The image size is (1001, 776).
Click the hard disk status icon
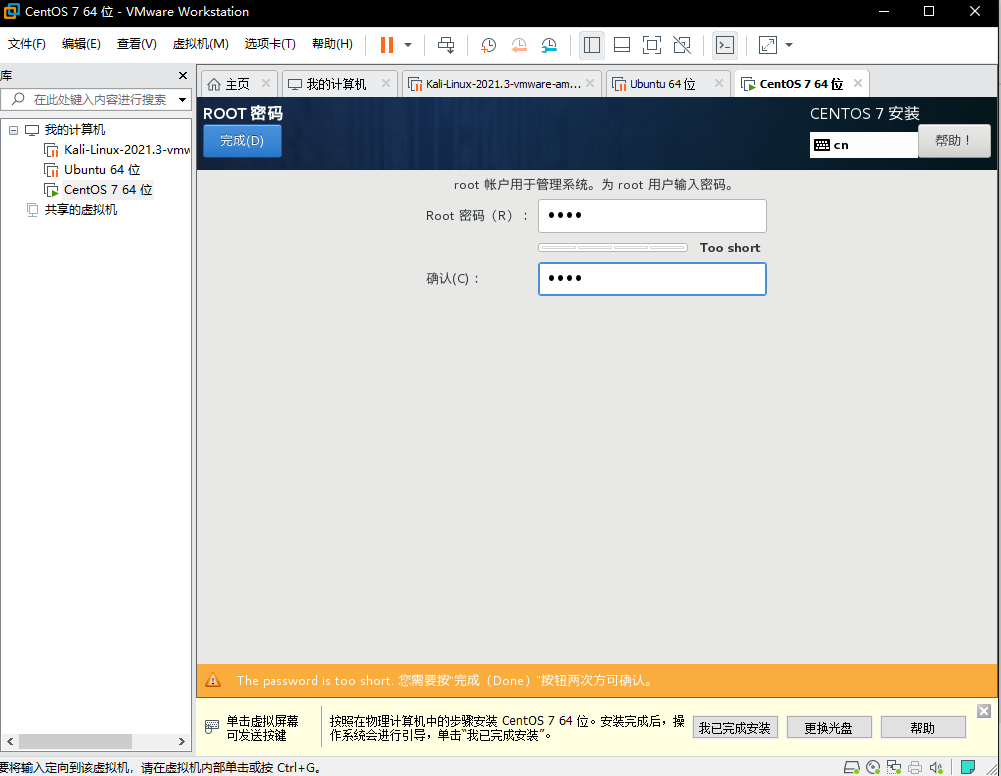coord(851,766)
